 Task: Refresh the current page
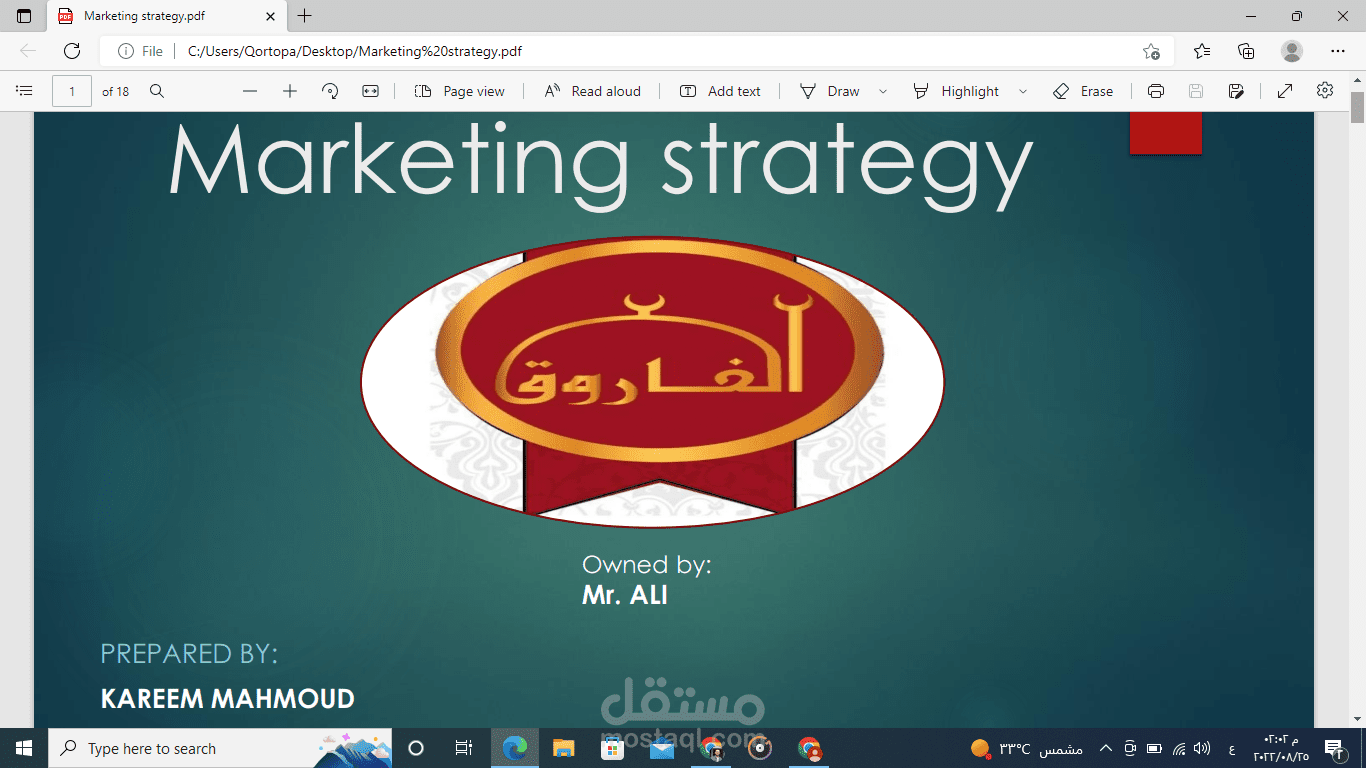pyautogui.click(x=72, y=51)
